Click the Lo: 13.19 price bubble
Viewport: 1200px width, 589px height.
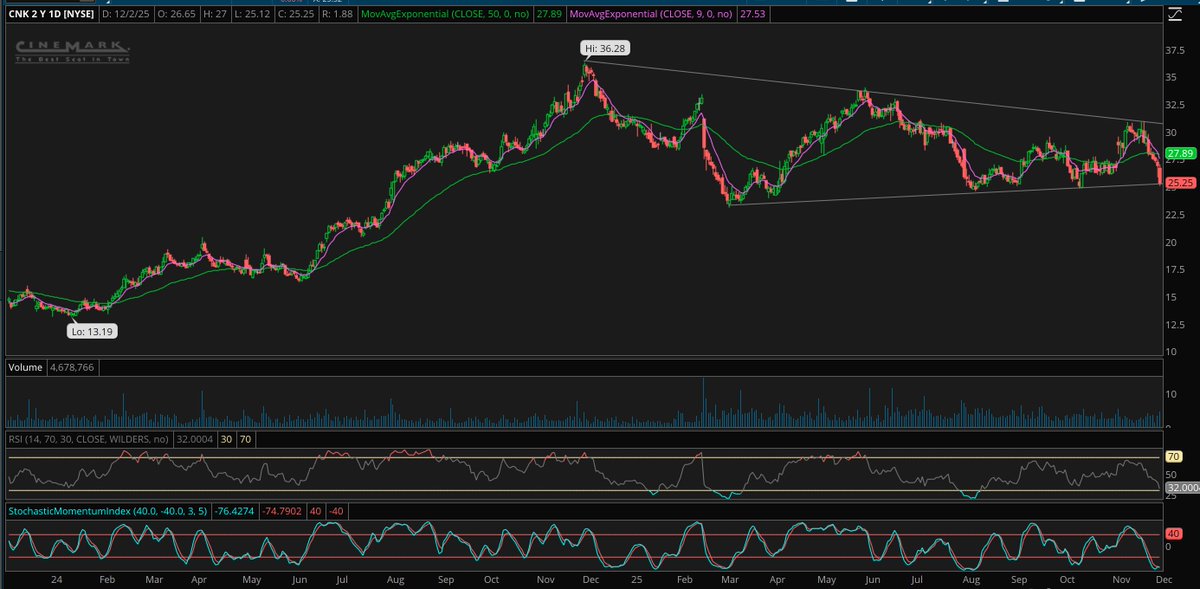click(x=94, y=331)
